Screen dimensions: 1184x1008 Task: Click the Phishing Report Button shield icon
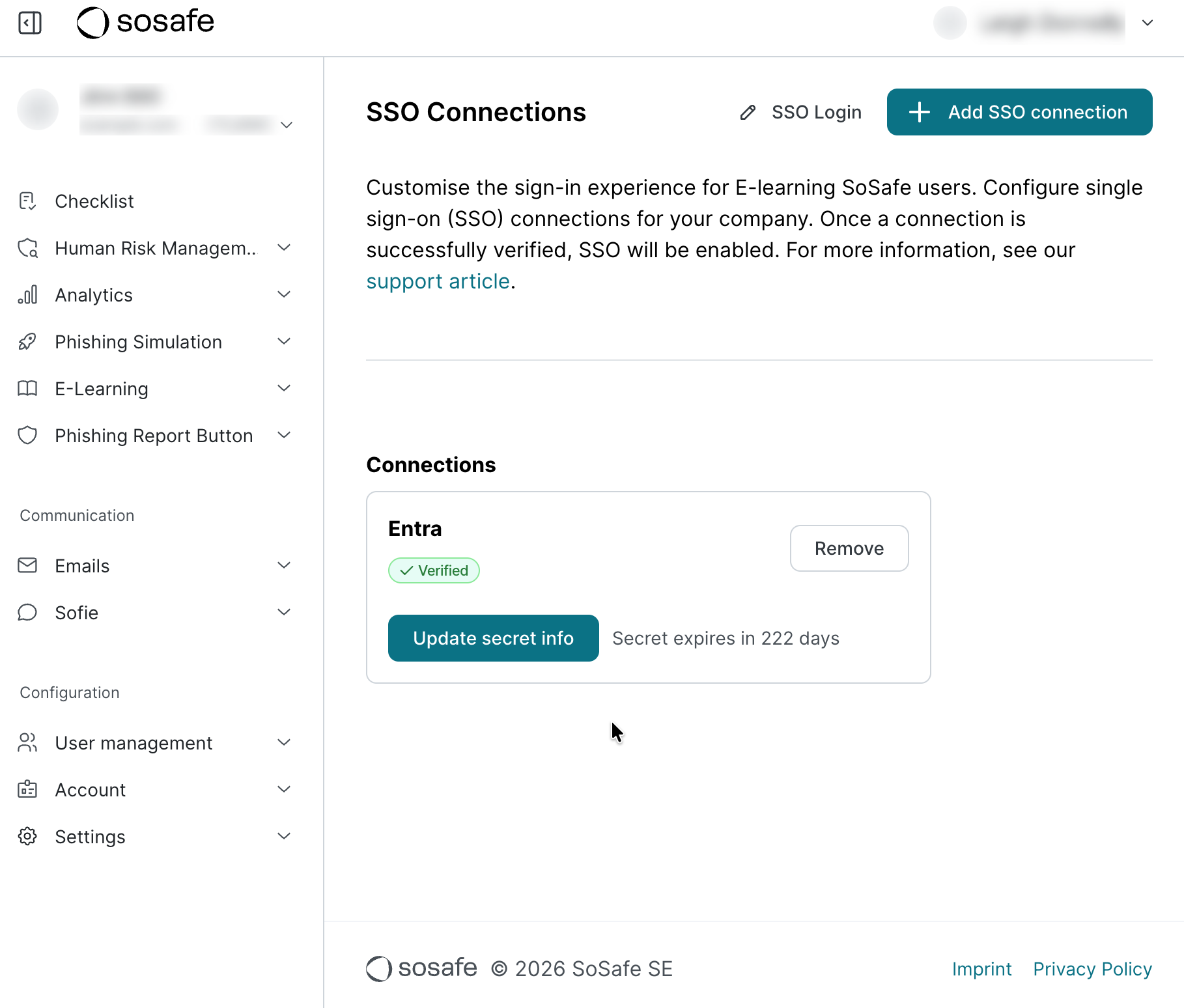pyautogui.click(x=27, y=436)
